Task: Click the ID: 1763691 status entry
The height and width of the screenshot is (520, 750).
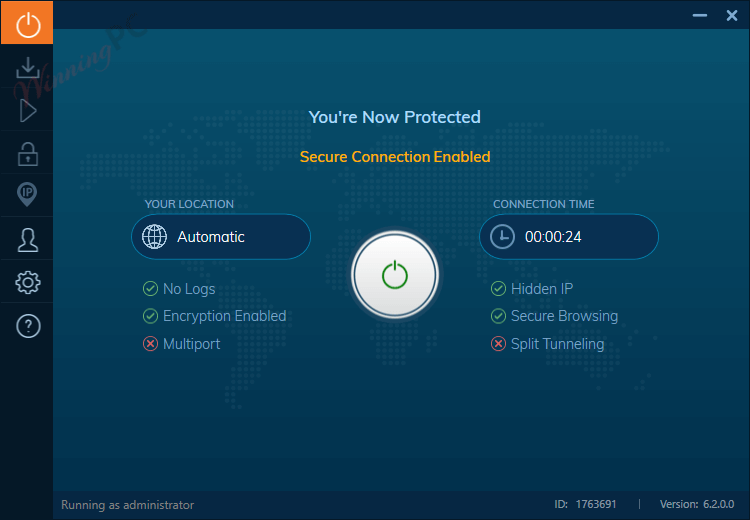Action: pyautogui.click(x=585, y=504)
